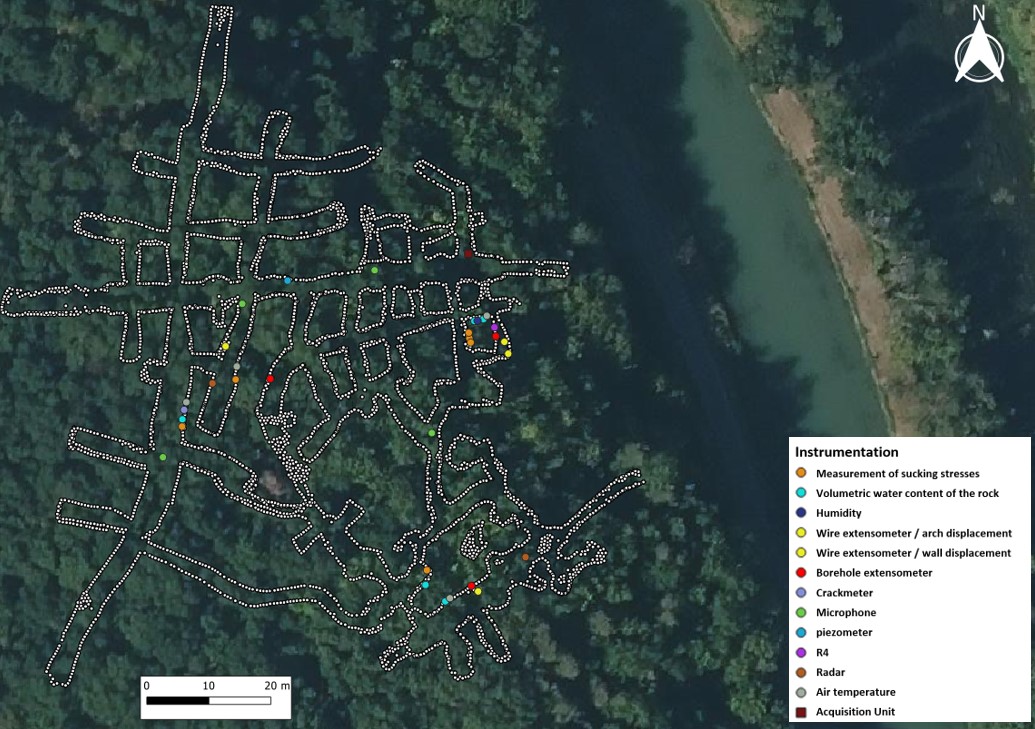Click yellow symbol beside arch displacement legend entry

(x=801, y=533)
